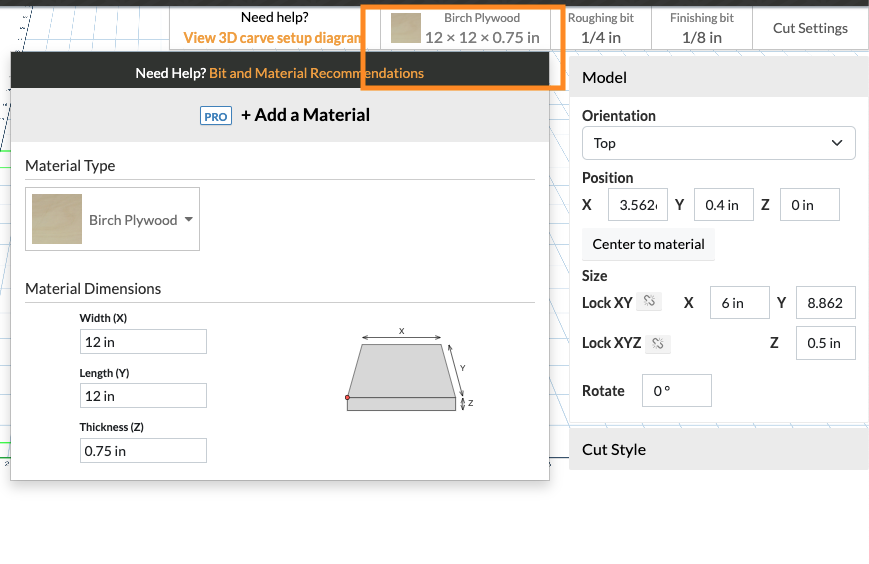Click Add a Material button
869x564 pixels.
[305, 115]
